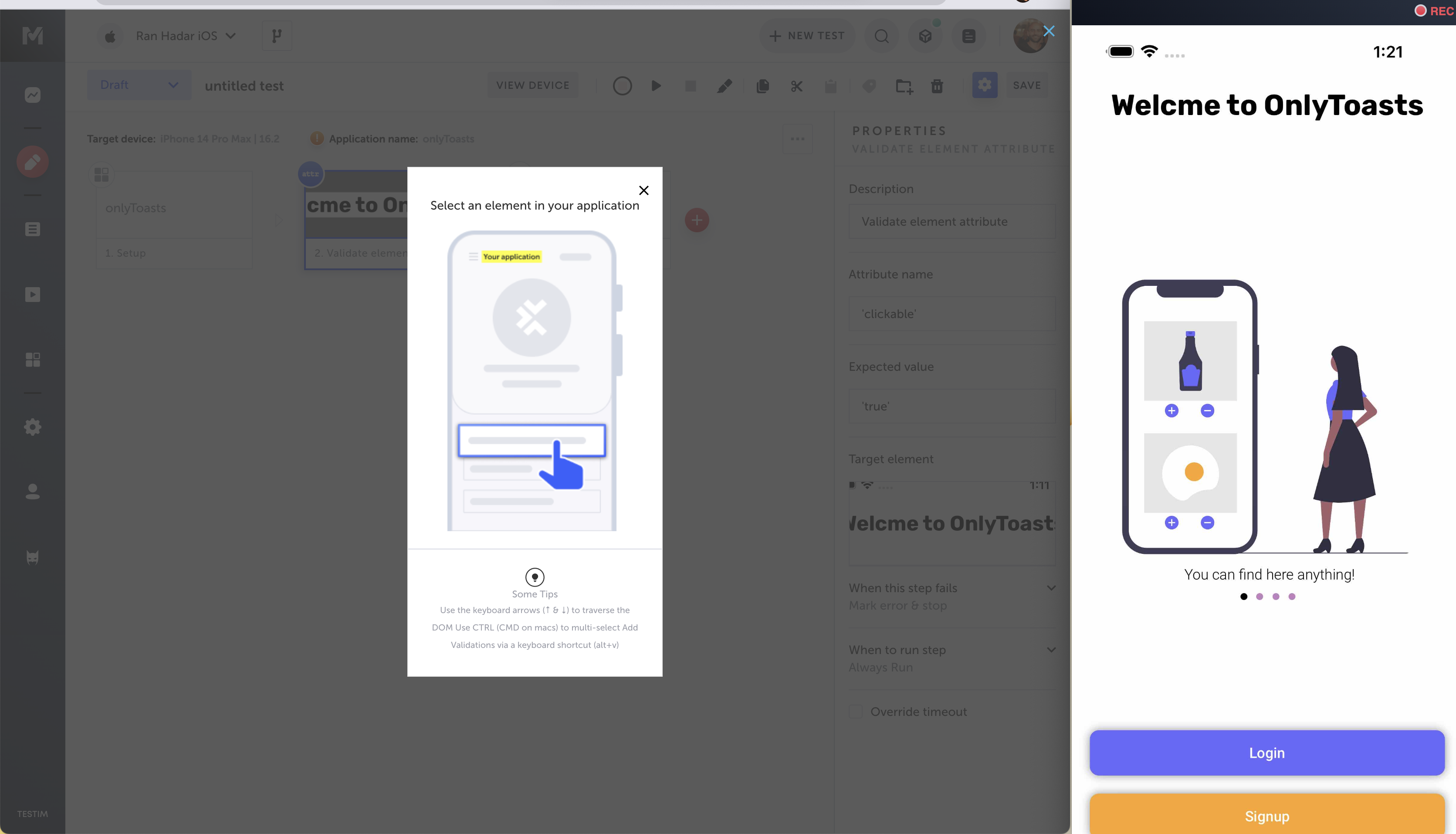Open the runs play sidebar icon
Image resolution: width=1456 pixels, height=834 pixels.
tap(33, 295)
